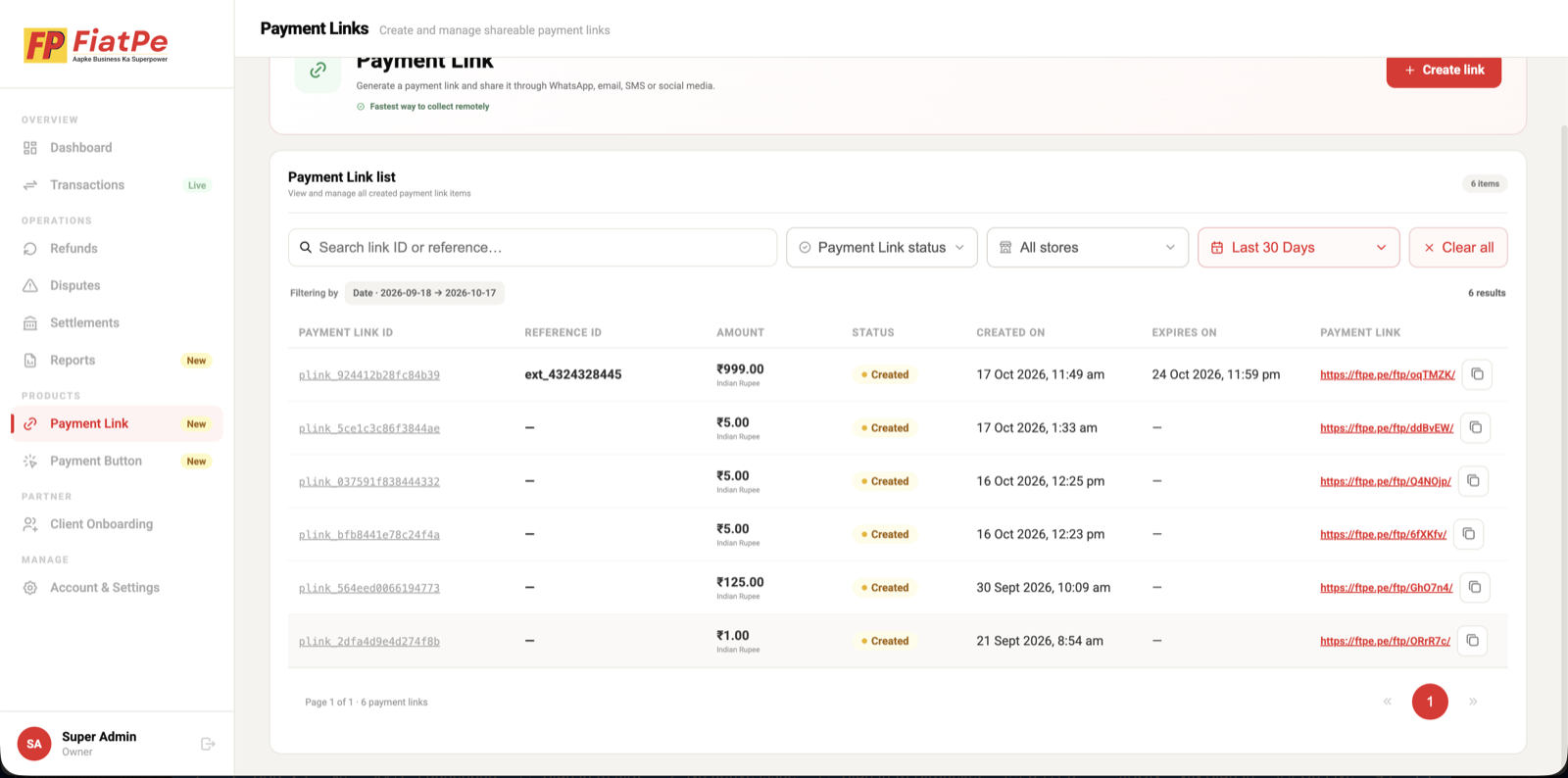Open plink_924412b28fc84b39 payment link ID

369,375
